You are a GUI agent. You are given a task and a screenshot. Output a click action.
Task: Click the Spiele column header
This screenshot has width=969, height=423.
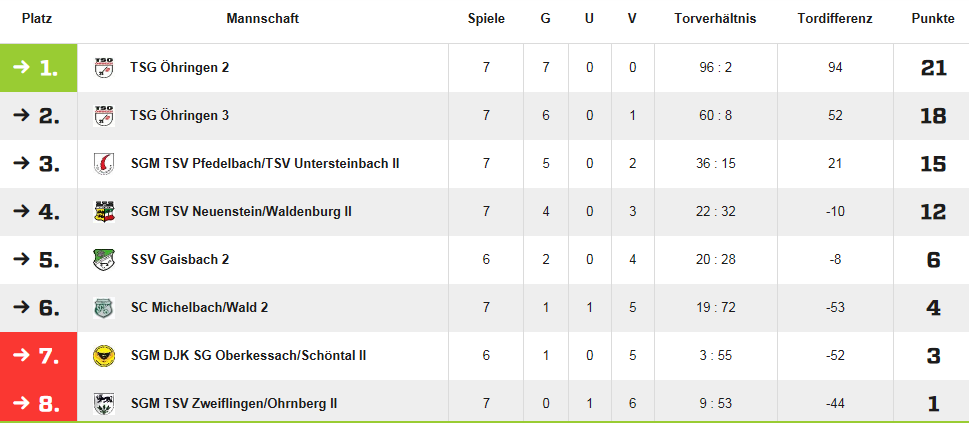(486, 19)
